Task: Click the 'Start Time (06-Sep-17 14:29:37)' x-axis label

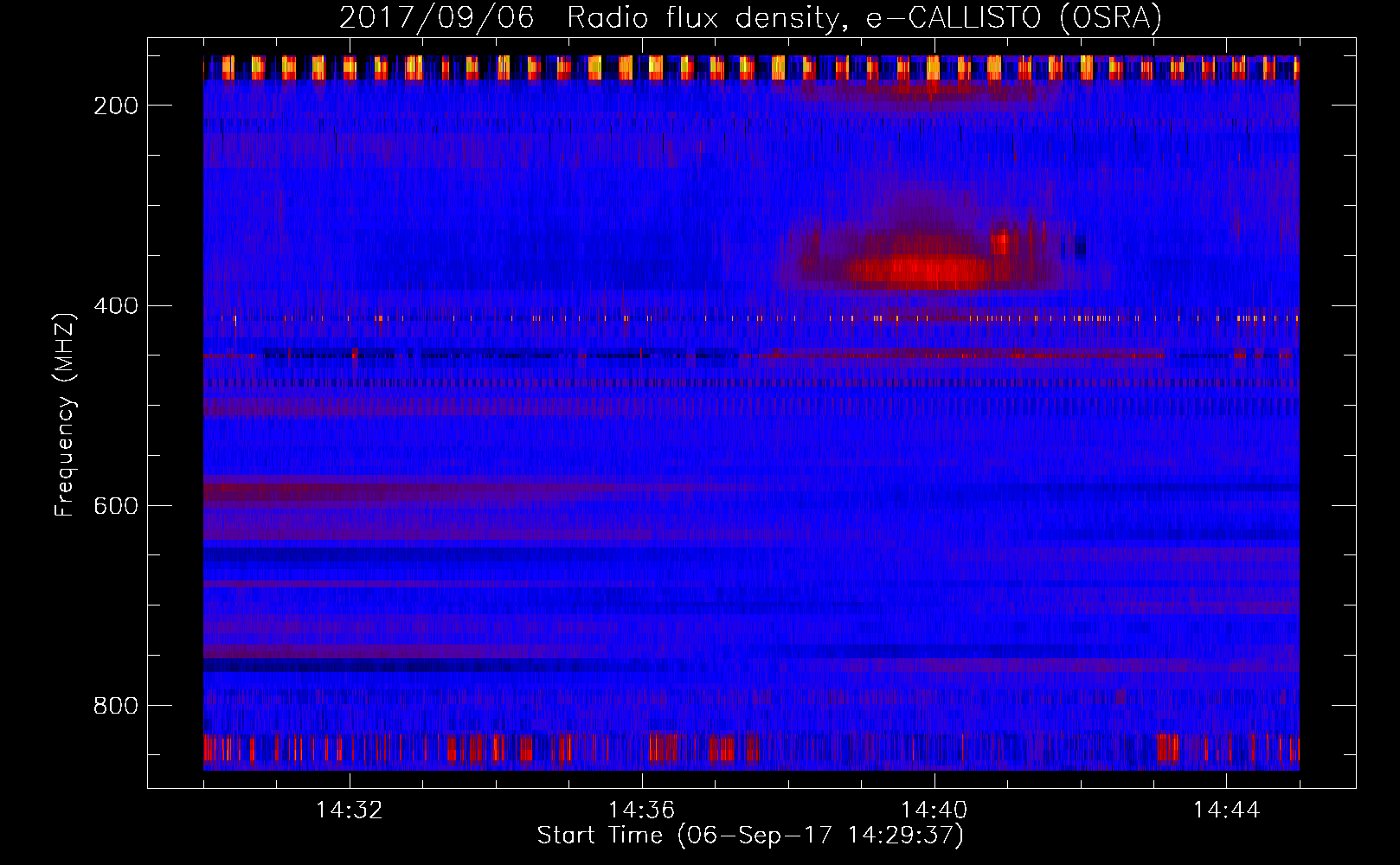Action: coord(750,836)
